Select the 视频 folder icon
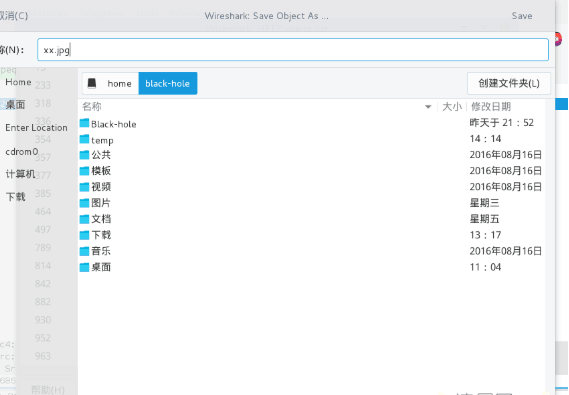569x395 pixels. (85, 187)
